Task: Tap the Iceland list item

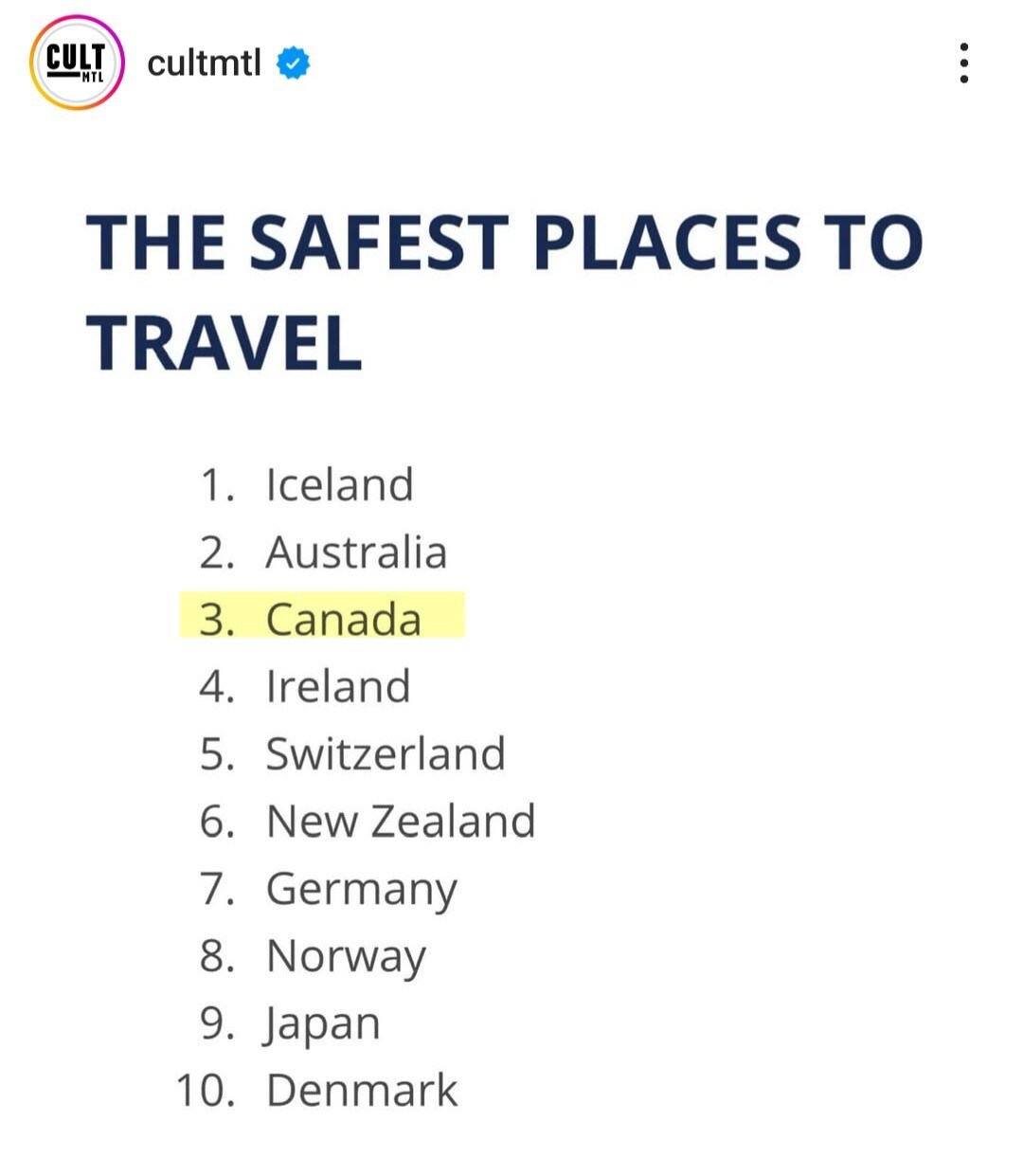Action: point(339,485)
